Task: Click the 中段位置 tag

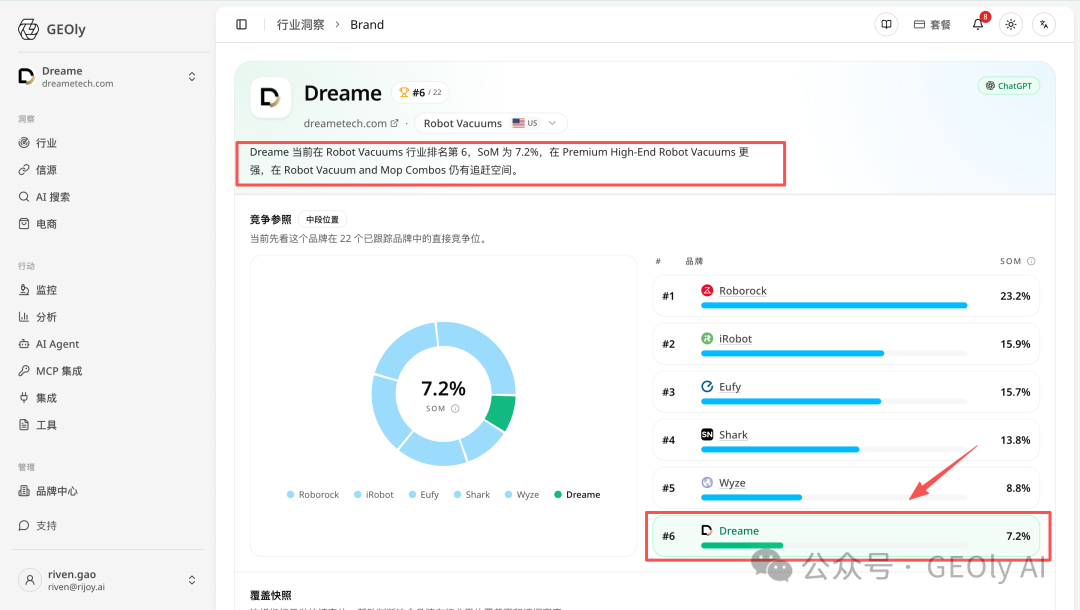Action: (322, 220)
